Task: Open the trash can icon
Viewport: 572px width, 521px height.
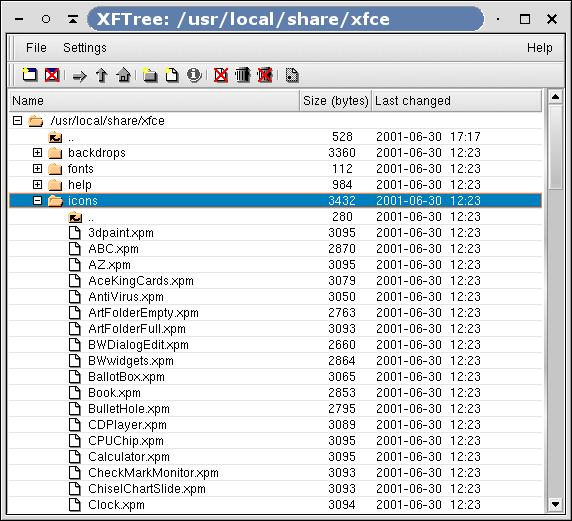Action: pyautogui.click(x=243, y=75)
